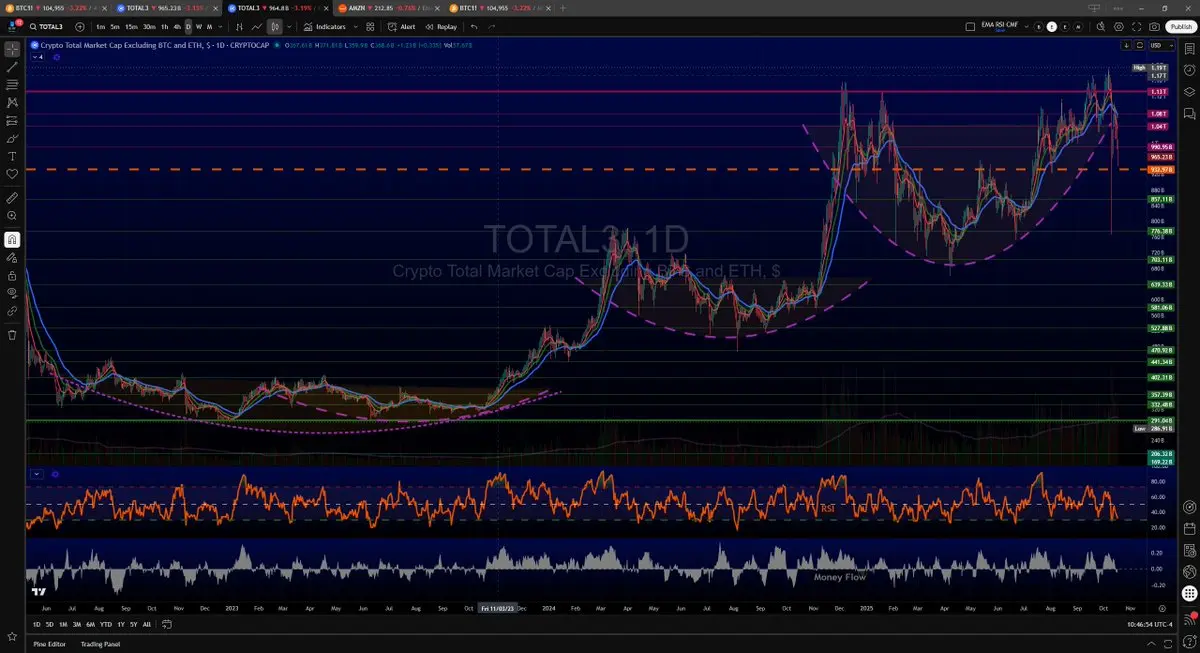Switch to the 1m timeframe
This screenshot has width=1200, height=653.
tap(101, 27)
